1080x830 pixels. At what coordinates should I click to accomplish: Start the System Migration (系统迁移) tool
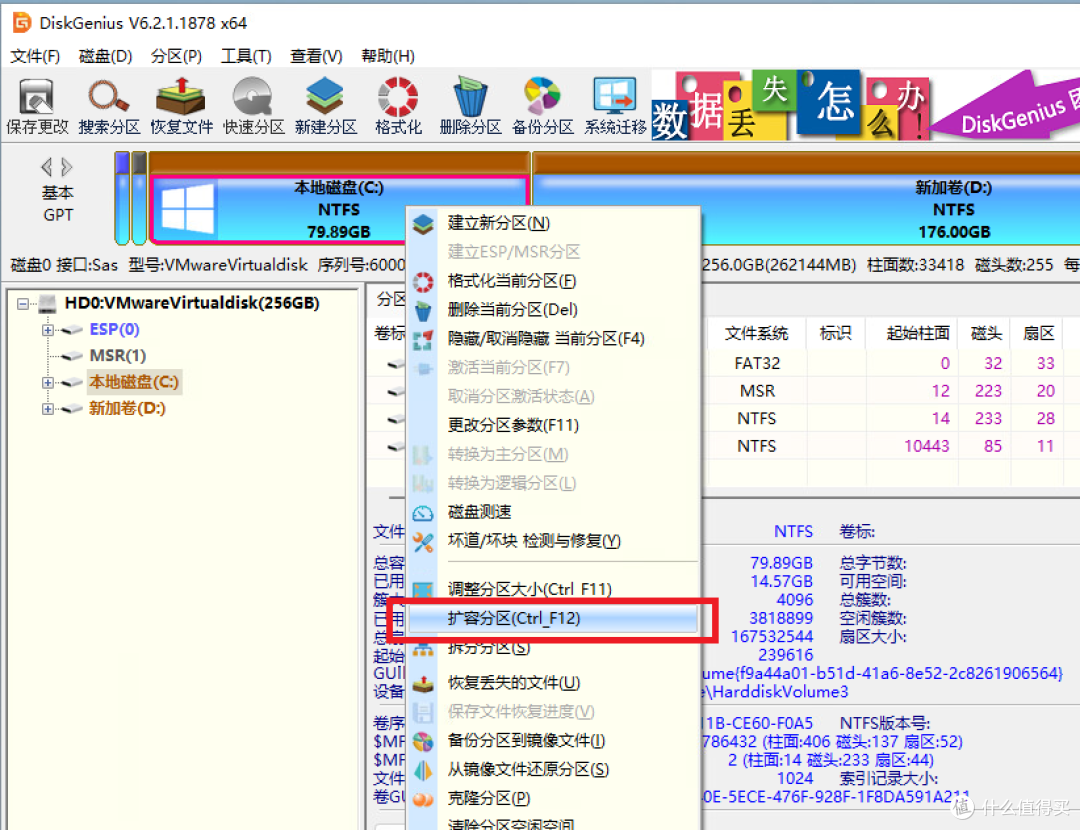pyautogui.click(x=615, y=107)
